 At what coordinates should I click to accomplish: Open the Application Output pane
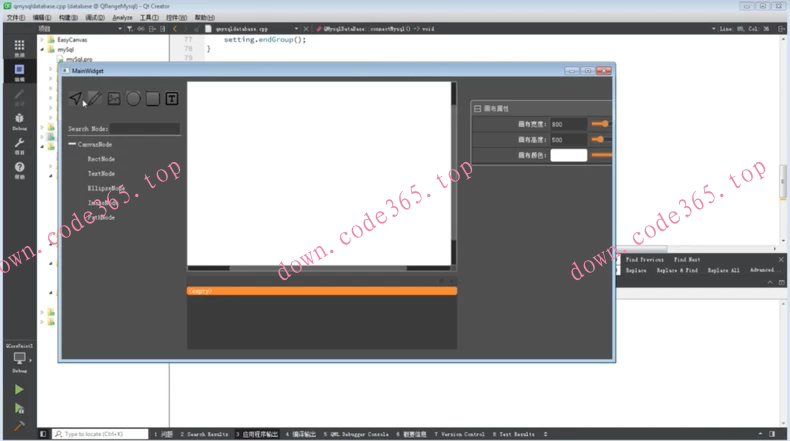click(x=257, y=434)
